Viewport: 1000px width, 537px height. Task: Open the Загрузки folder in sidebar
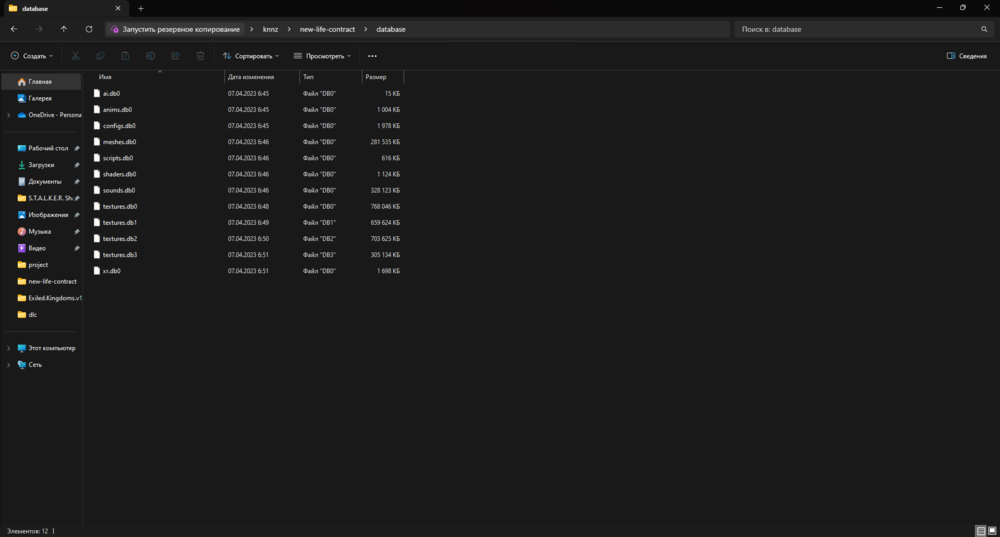41,165
